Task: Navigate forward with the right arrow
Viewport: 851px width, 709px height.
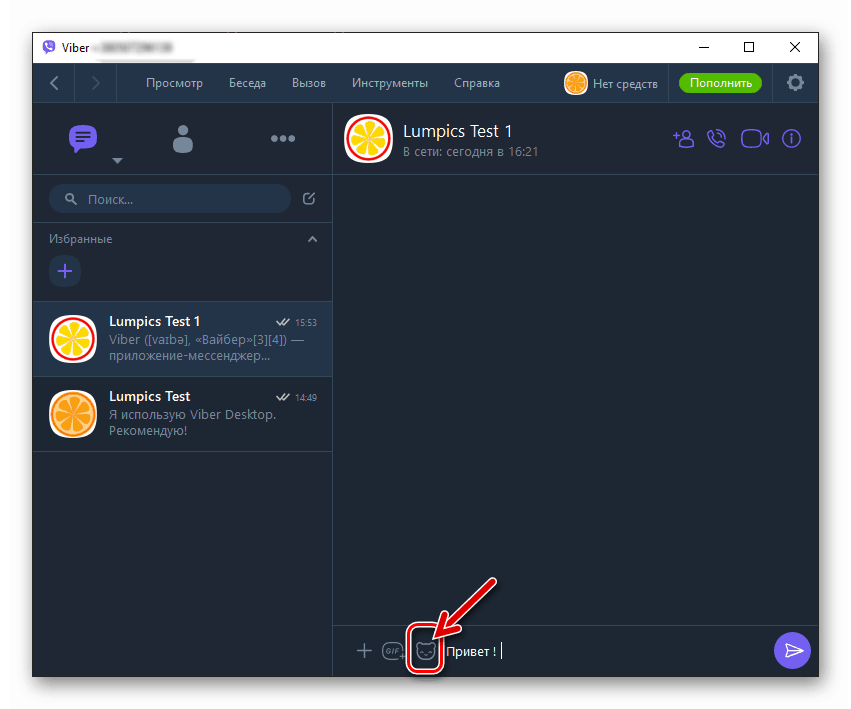Action: 96,83
